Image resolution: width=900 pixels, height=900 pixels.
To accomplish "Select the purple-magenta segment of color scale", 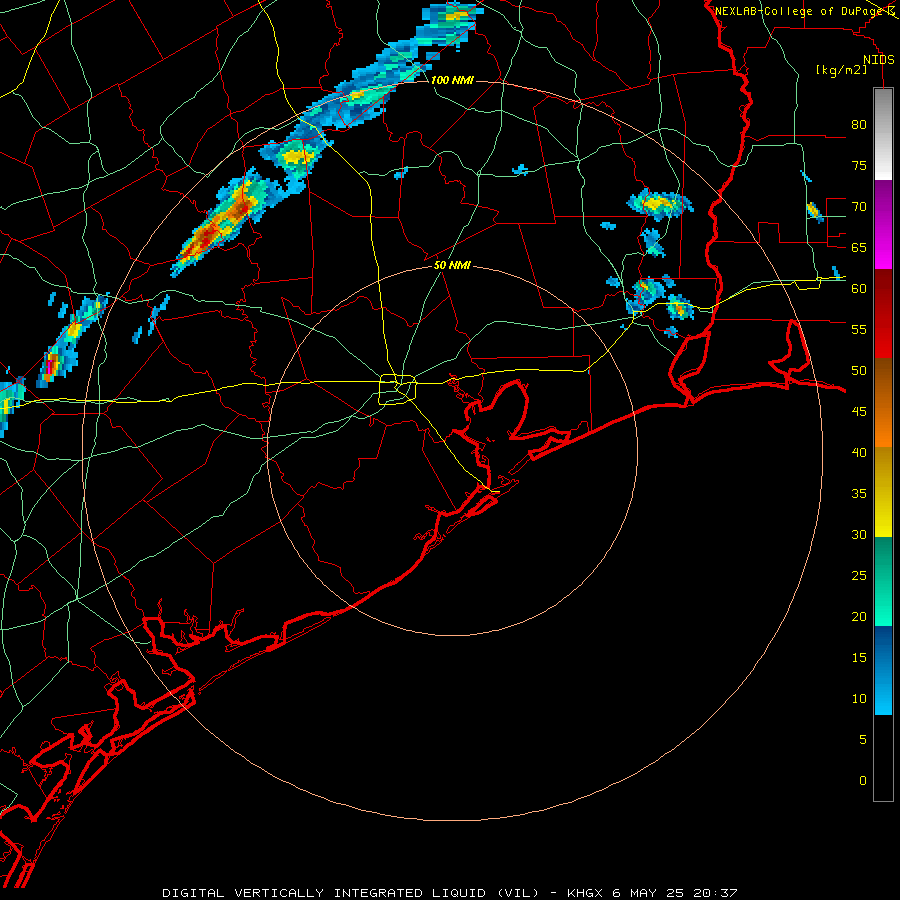I will [883, 224].
